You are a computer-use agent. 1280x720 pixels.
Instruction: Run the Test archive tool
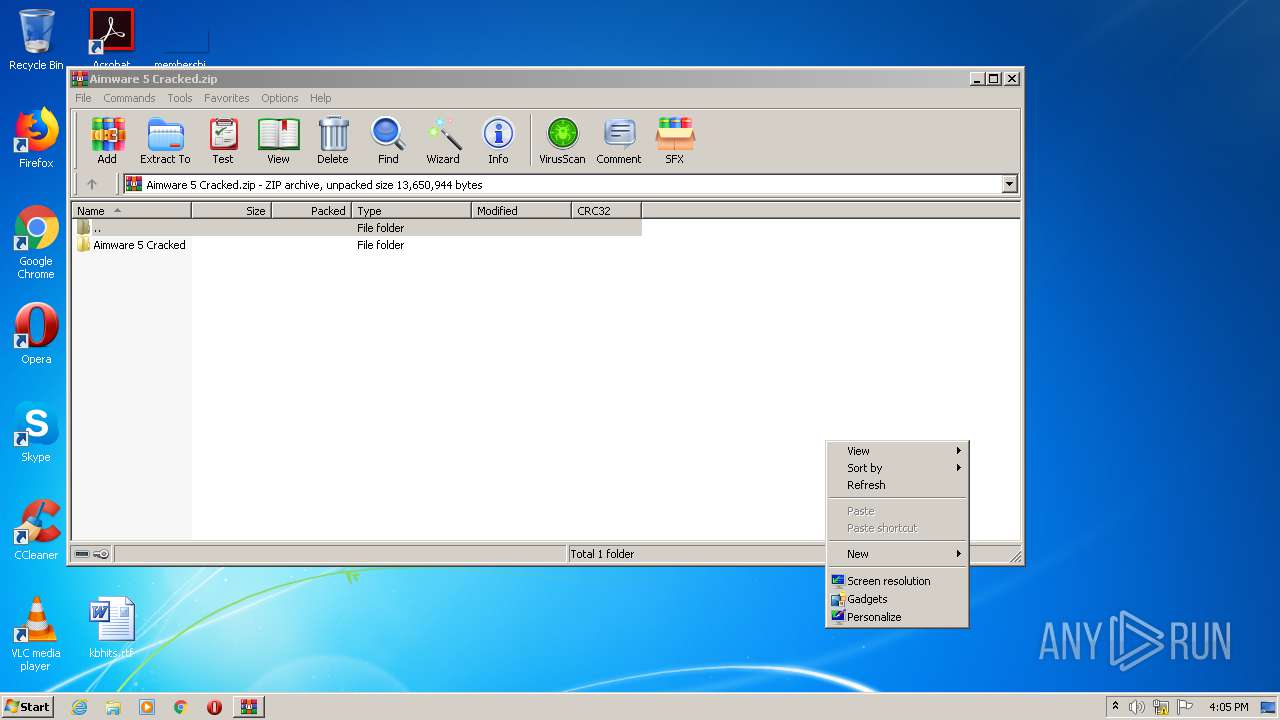(x=223, y=140)
